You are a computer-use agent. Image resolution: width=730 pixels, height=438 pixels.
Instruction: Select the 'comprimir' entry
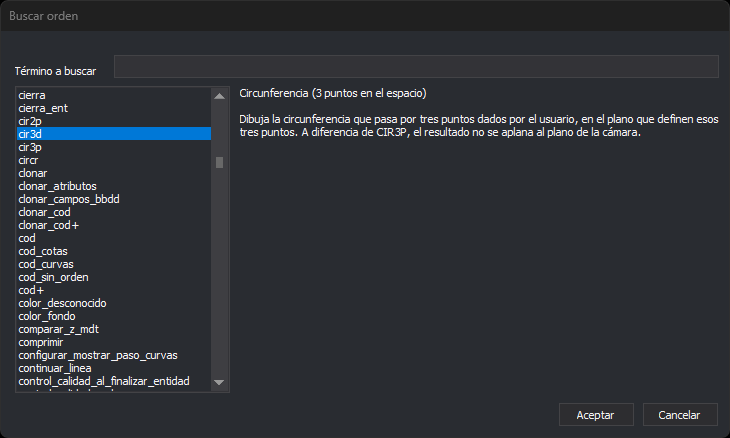[x=114, y=343]
